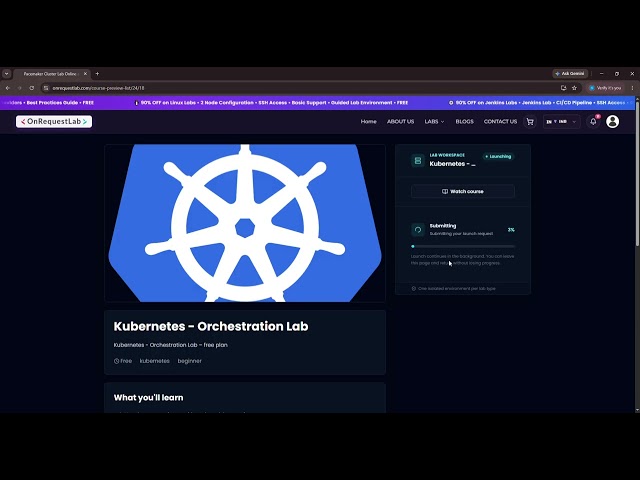Click the Linux Labs promo banner text
Screen dimensions: 640x480
[271, 103]
